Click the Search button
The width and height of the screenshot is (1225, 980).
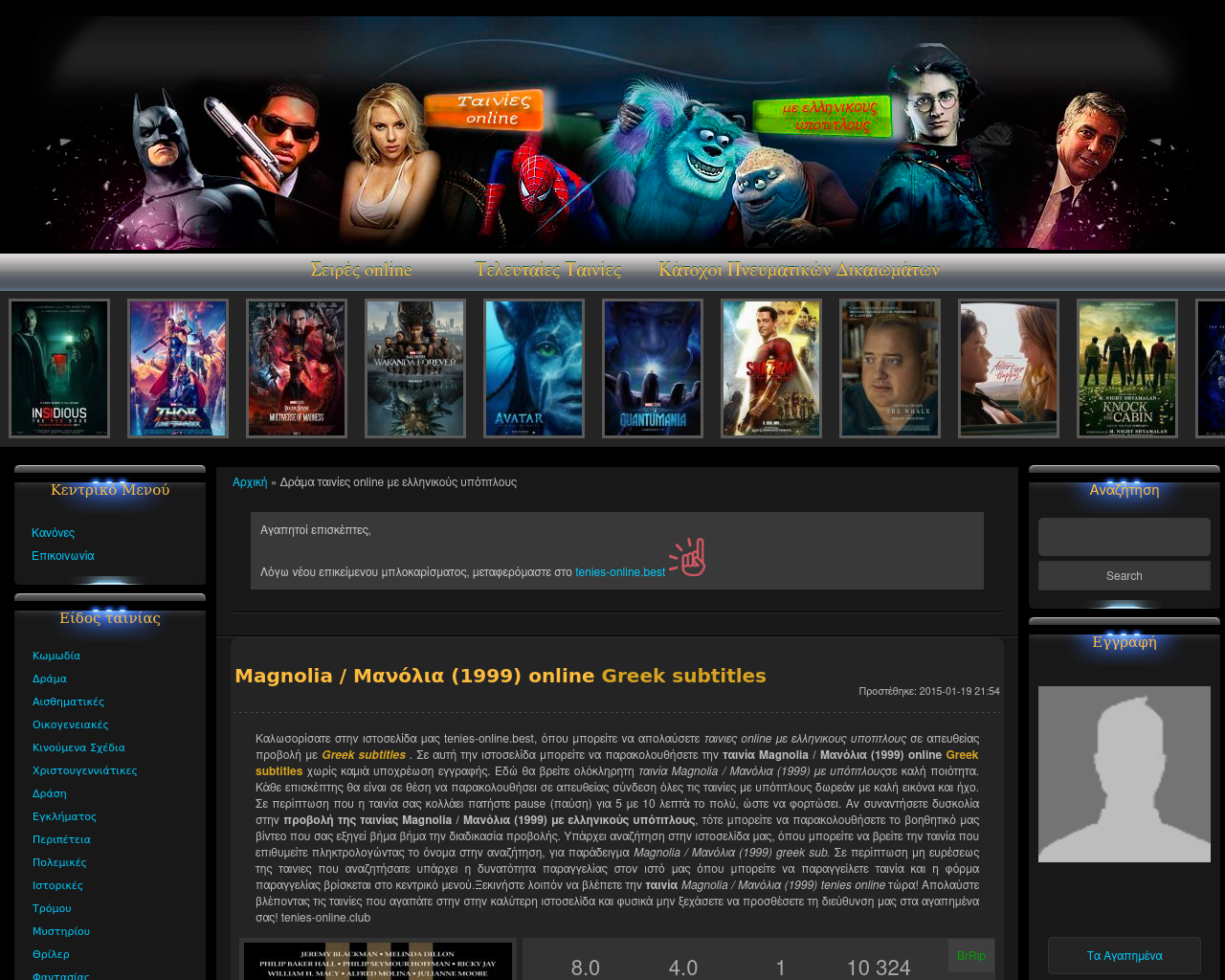pos(1125,576)
